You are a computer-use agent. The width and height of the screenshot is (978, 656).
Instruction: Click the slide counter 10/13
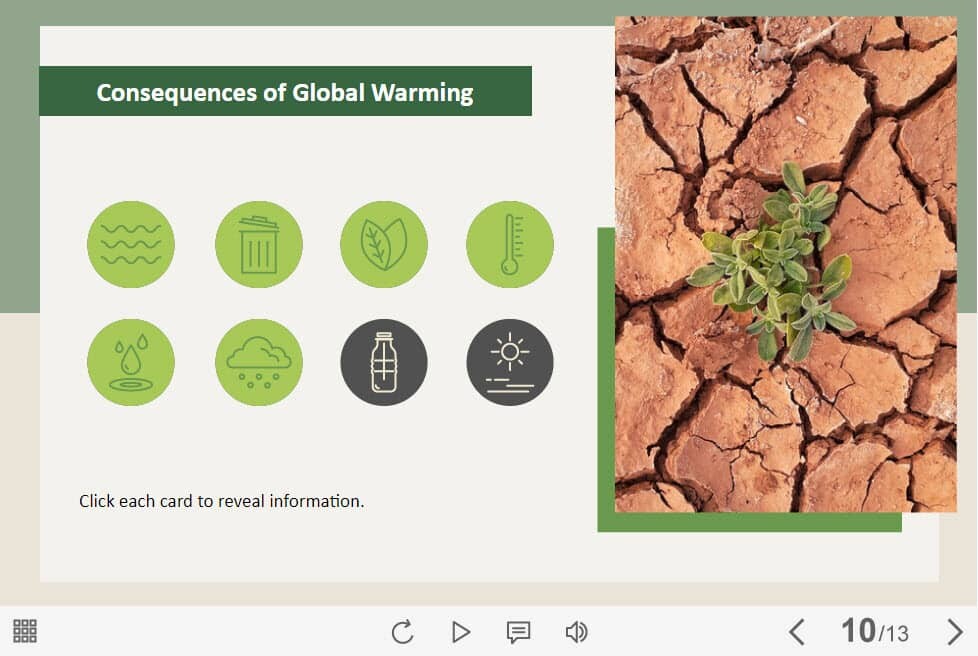(x=874, y=631)
